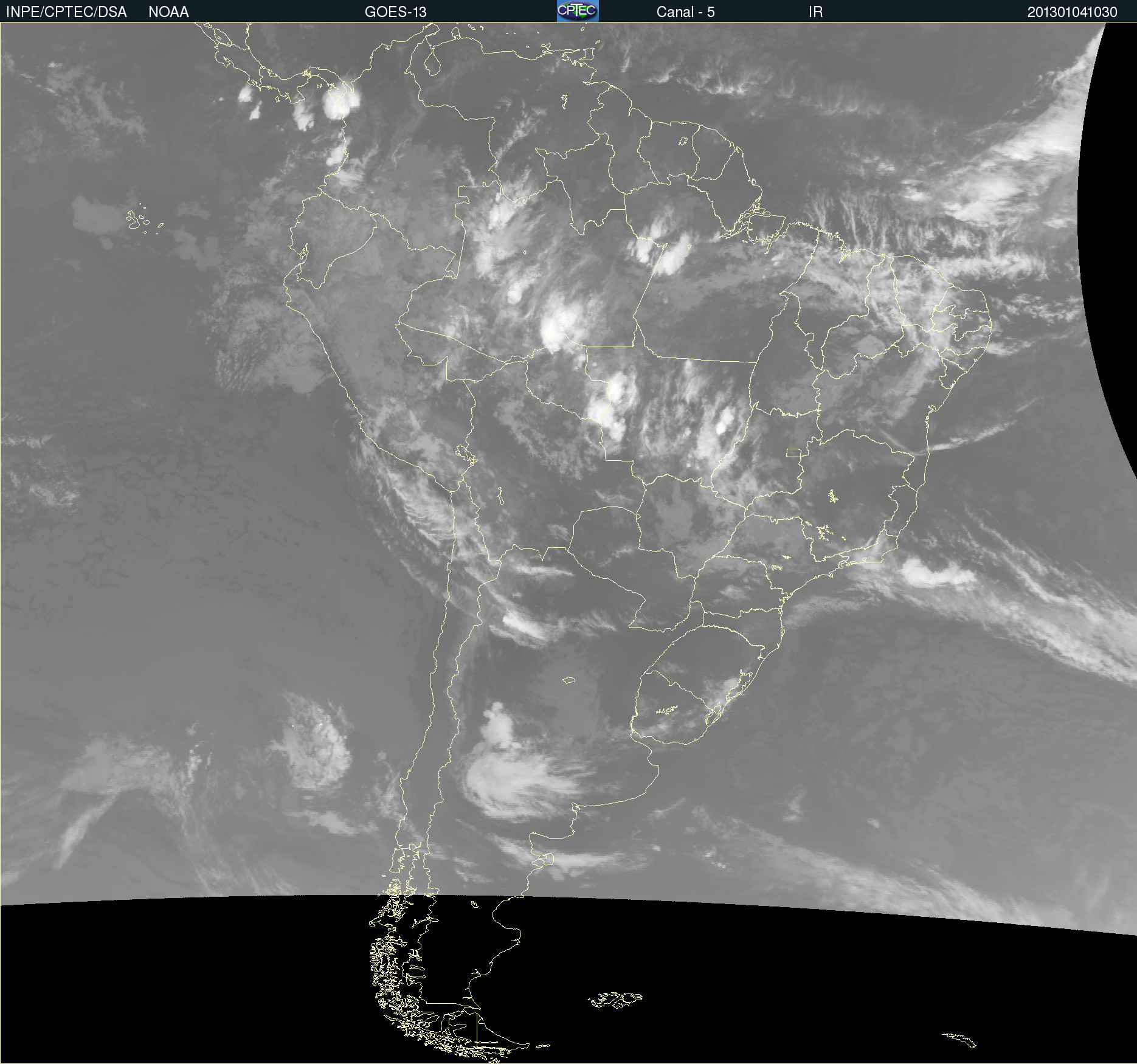This screenshot has height=1064, width=1137.
Task: Click the IR channel label
Action: tap(815, 12)
